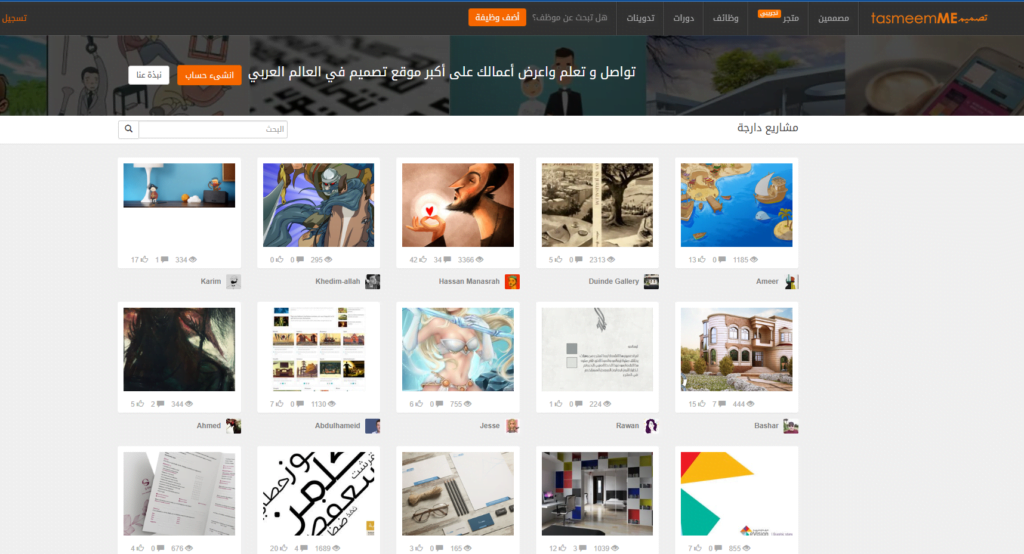The image size is (1024, 554).
Task: Open the Arabic calligraphy typography thumbnail
Action: click(319, 494)
